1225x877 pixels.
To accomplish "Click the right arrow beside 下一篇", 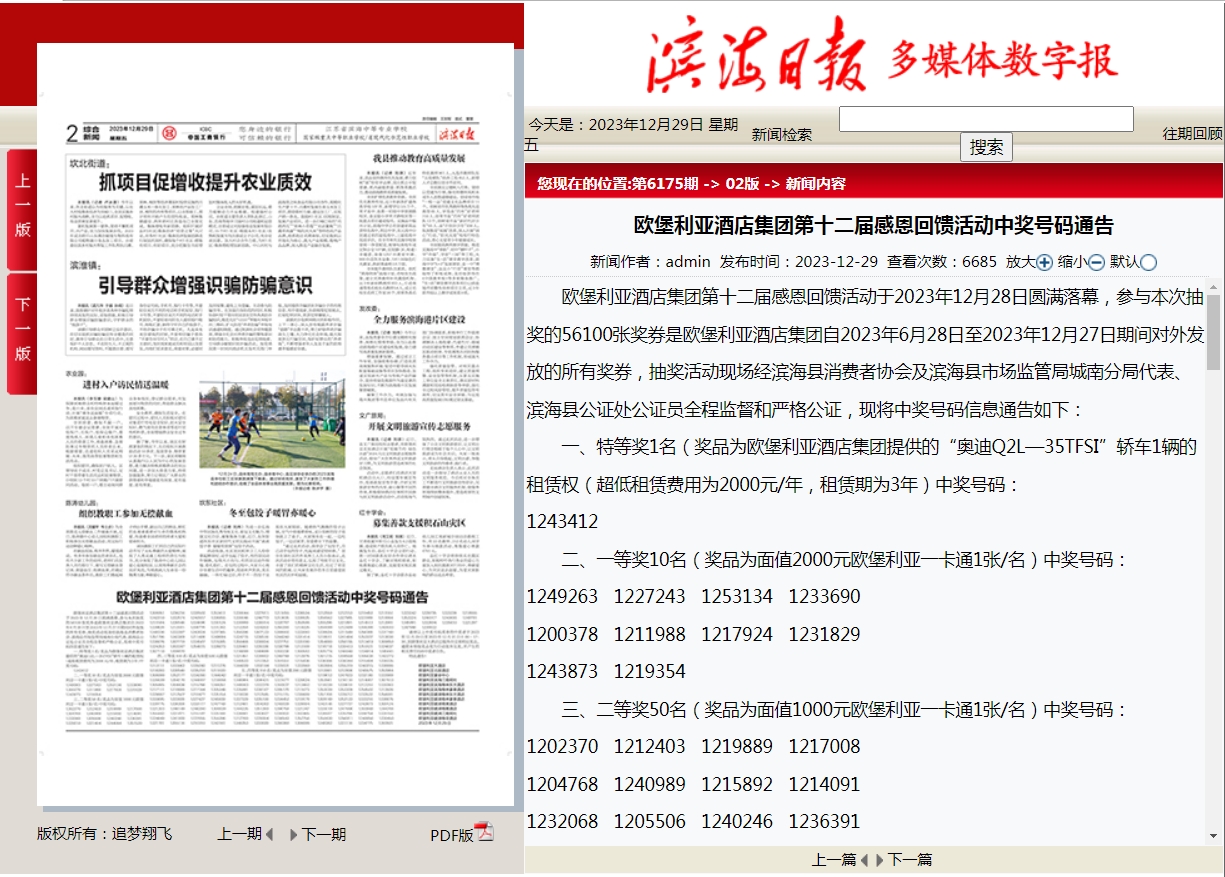I will 880,860.
